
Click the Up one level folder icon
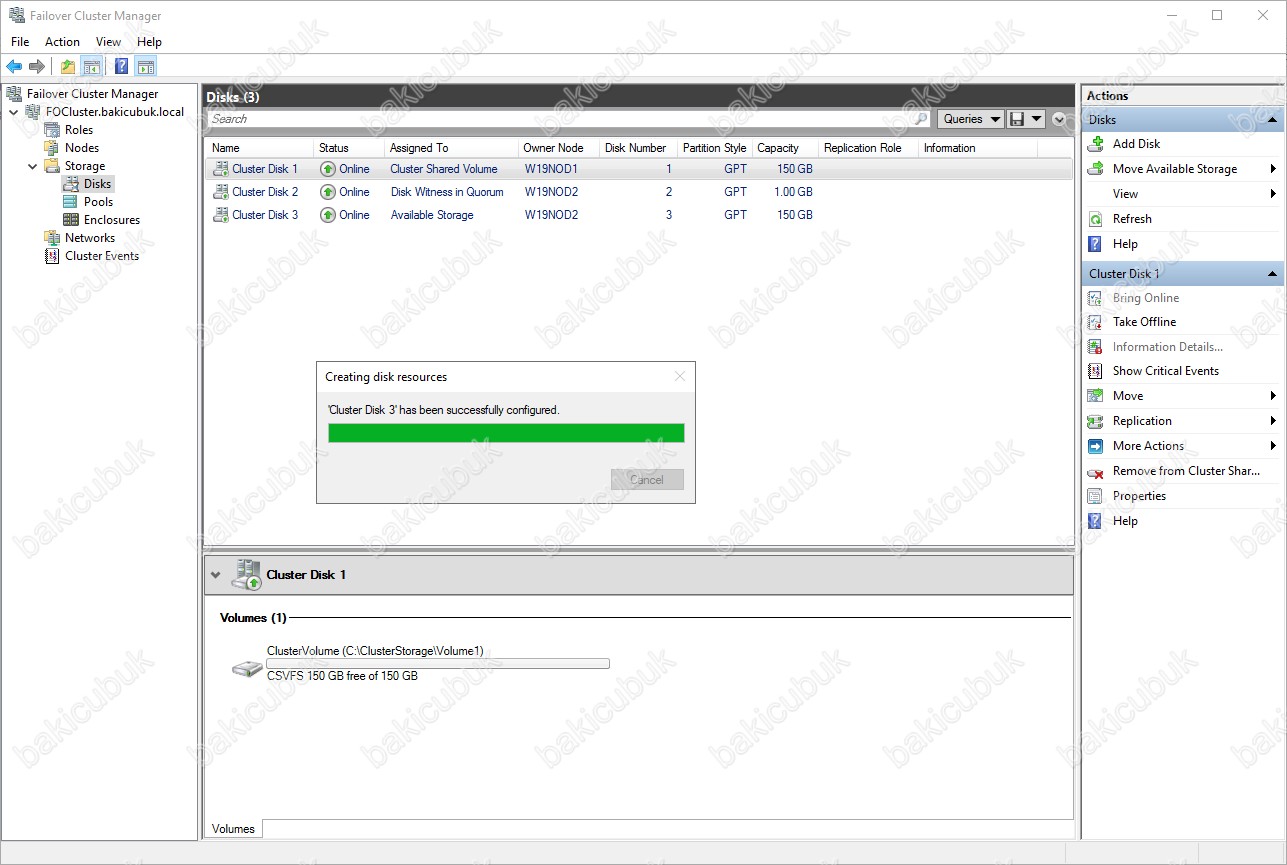point(67,67)
